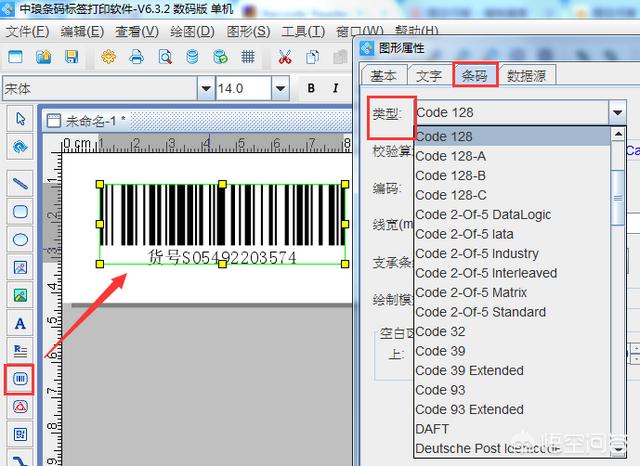
Task: Toggle Bold formatting button
Action: coord(311,88)
